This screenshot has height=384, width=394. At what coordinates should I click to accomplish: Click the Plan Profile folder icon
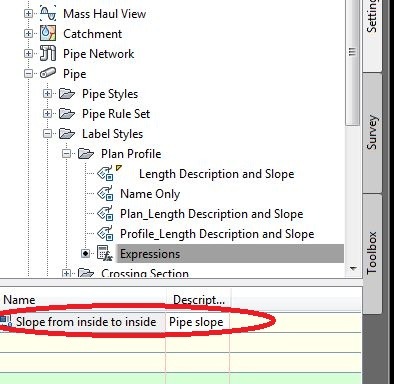(86, 154)
